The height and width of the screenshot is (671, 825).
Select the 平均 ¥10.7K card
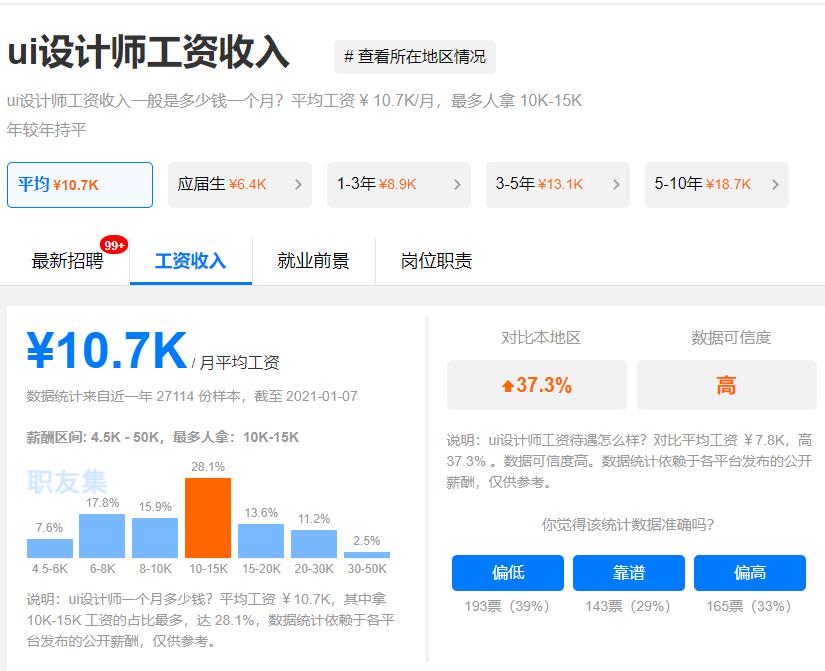click(x=80, y=184)
